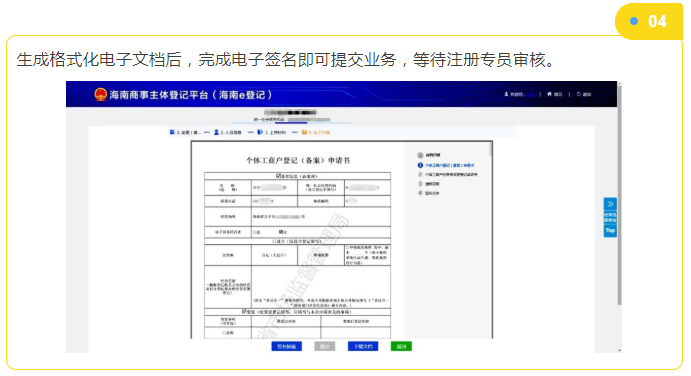This screenshot has width=691, height=376.
Task: Check the 'yes' e-commerce operator box
Action: [255, 232]
